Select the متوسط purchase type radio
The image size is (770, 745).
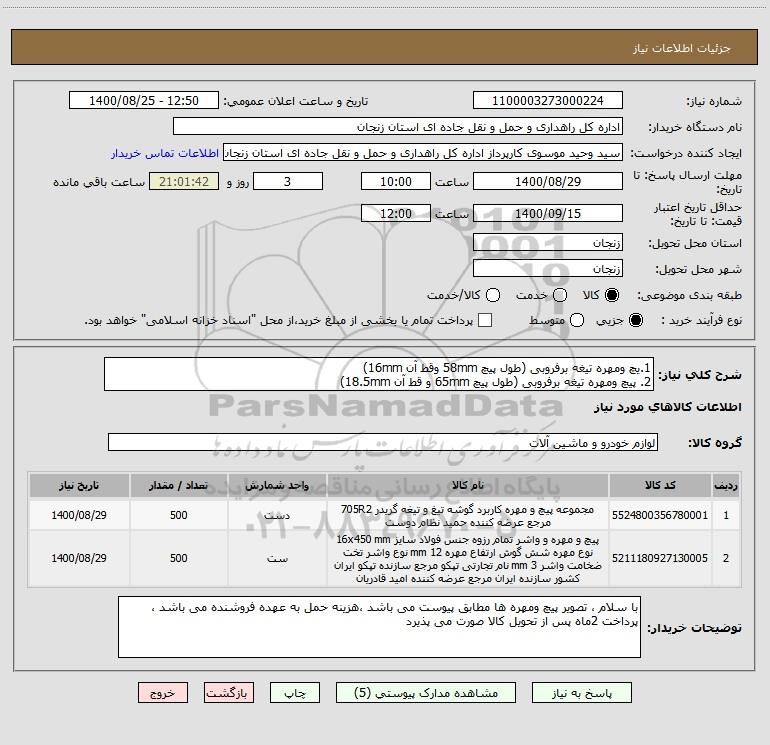[x=577, y=320]
